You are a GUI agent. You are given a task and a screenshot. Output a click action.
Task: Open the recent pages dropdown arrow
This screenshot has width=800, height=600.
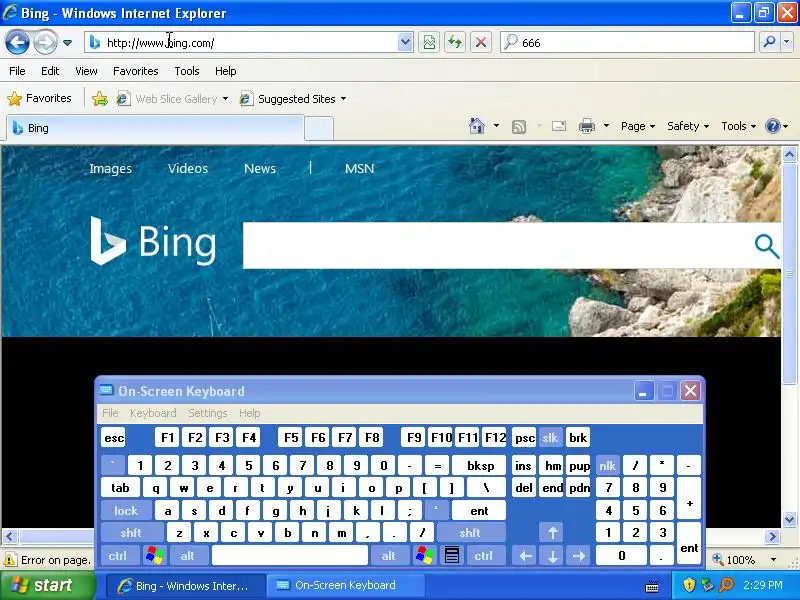click(x=67, y=43)
